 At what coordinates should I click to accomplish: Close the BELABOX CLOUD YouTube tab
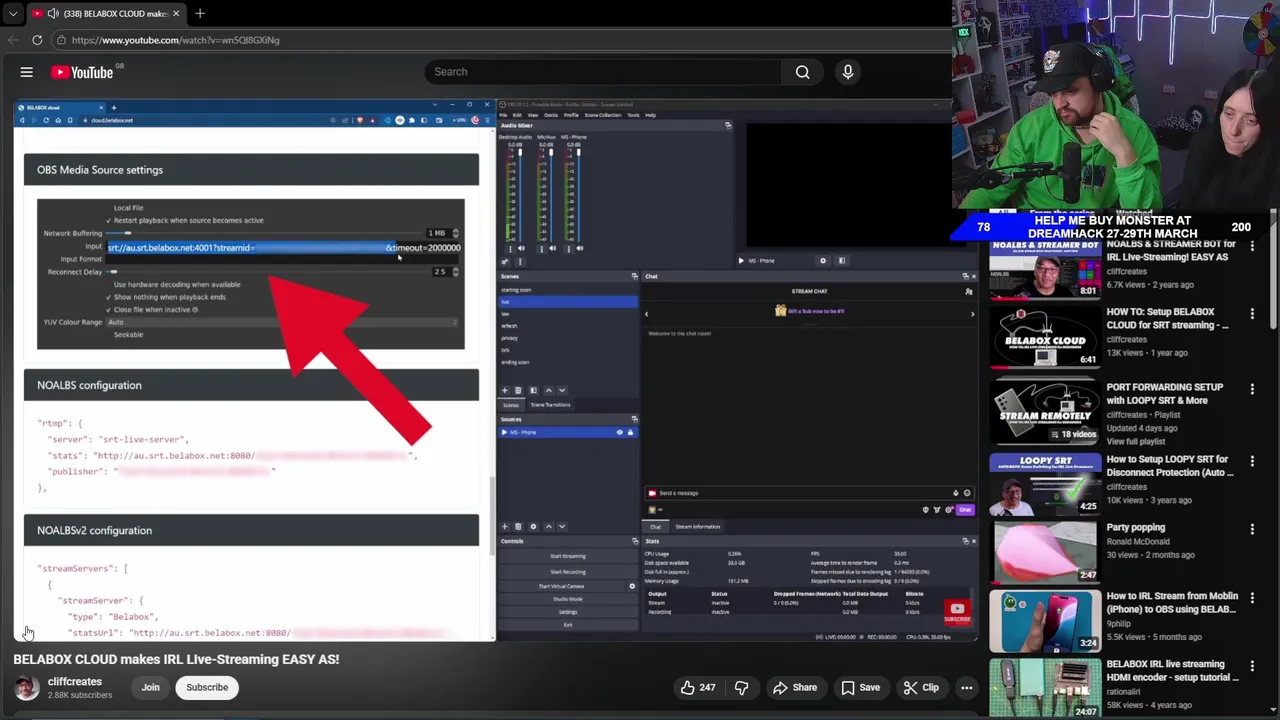pos(176,13)
